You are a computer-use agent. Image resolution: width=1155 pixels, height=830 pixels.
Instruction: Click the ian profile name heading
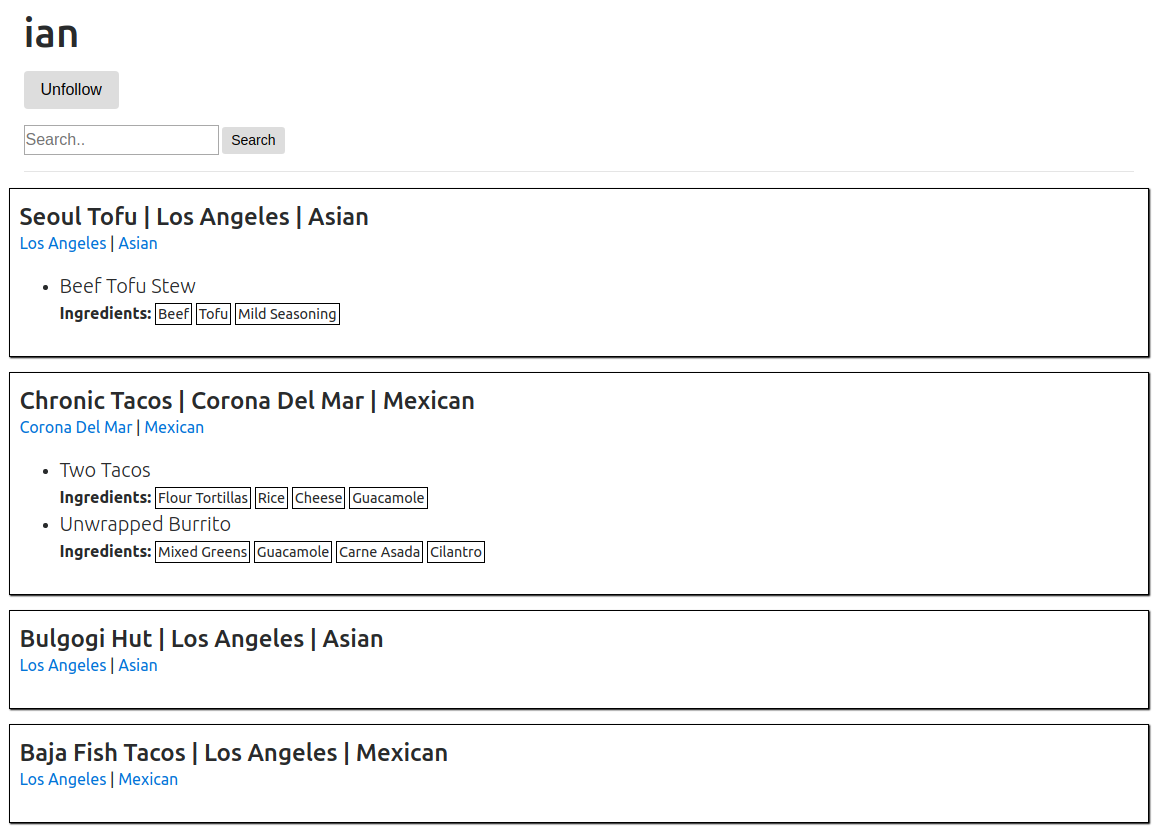pos(51,34)
